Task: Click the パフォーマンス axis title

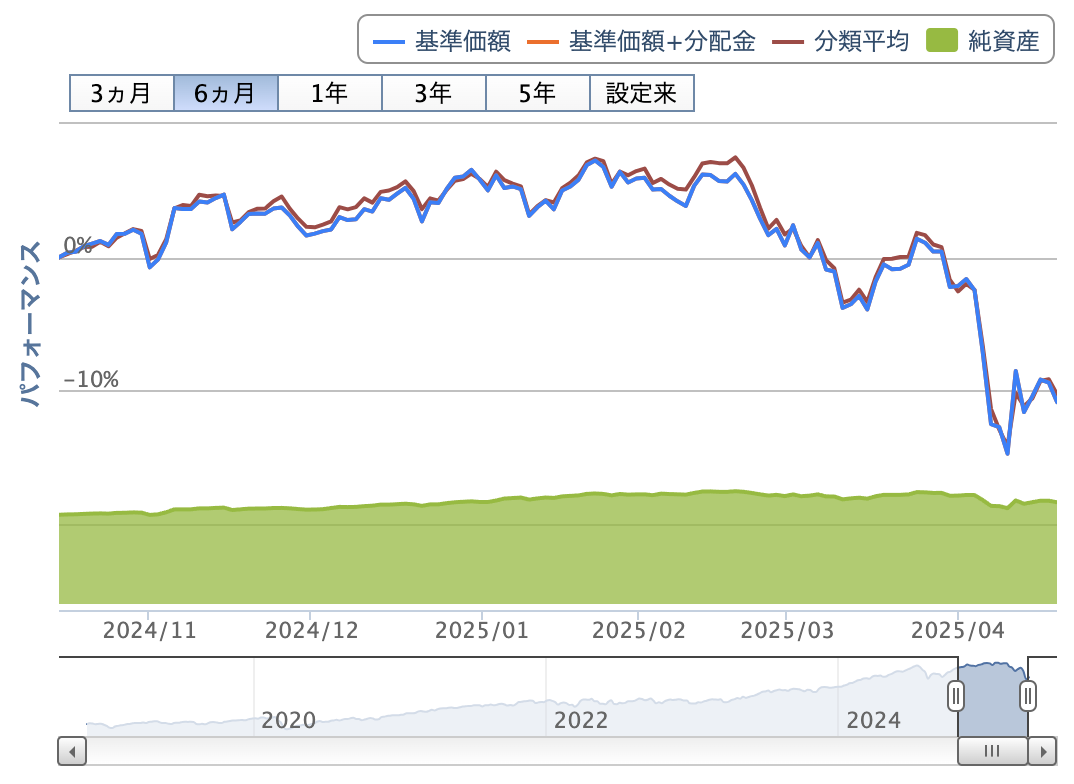Action: tap(30, 324)
